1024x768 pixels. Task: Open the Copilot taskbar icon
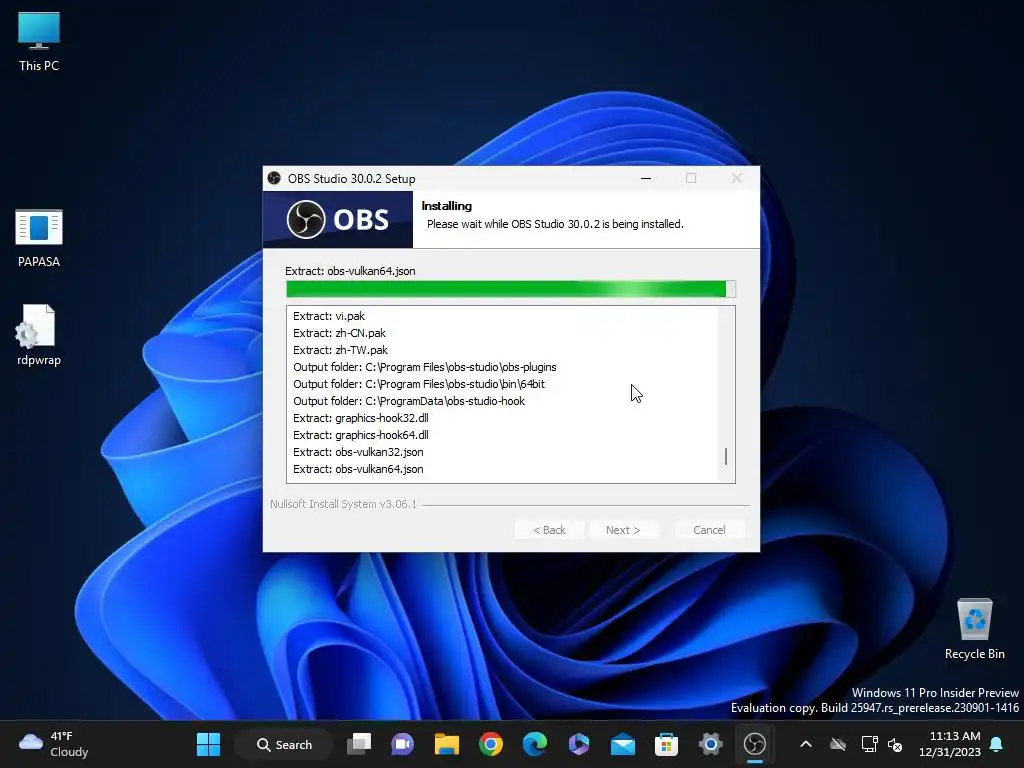[x=579, y=744]
